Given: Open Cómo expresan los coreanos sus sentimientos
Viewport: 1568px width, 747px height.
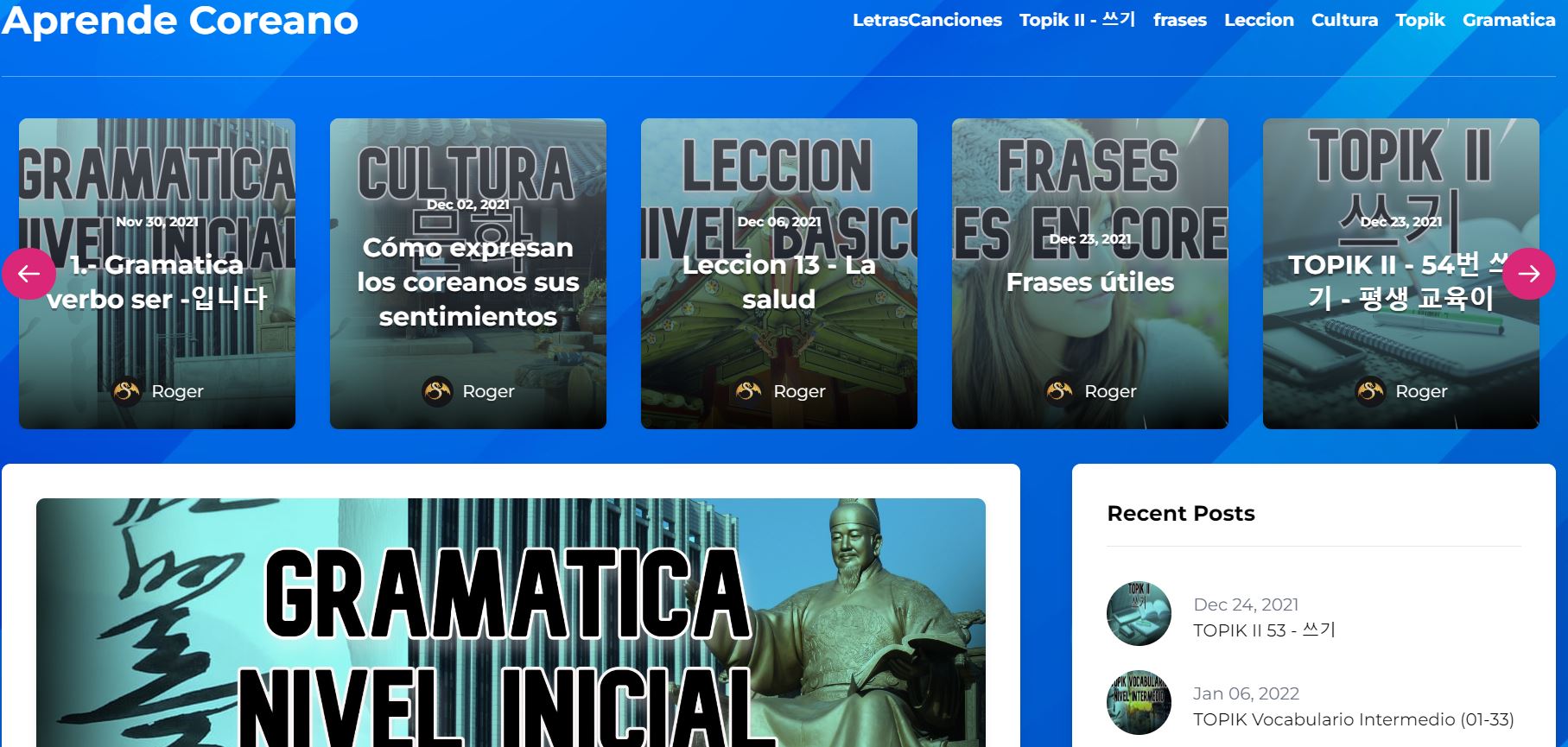Looking at the screenshot, I should point(468,282).
